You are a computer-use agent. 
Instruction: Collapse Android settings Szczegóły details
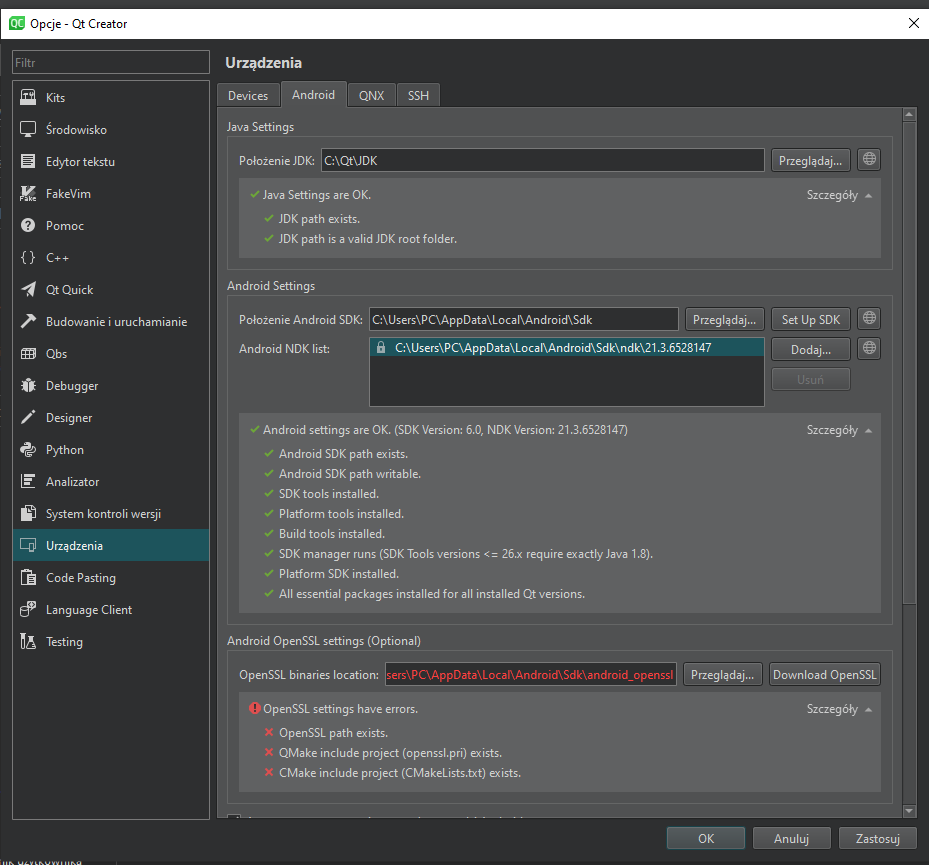coord(839,430)
